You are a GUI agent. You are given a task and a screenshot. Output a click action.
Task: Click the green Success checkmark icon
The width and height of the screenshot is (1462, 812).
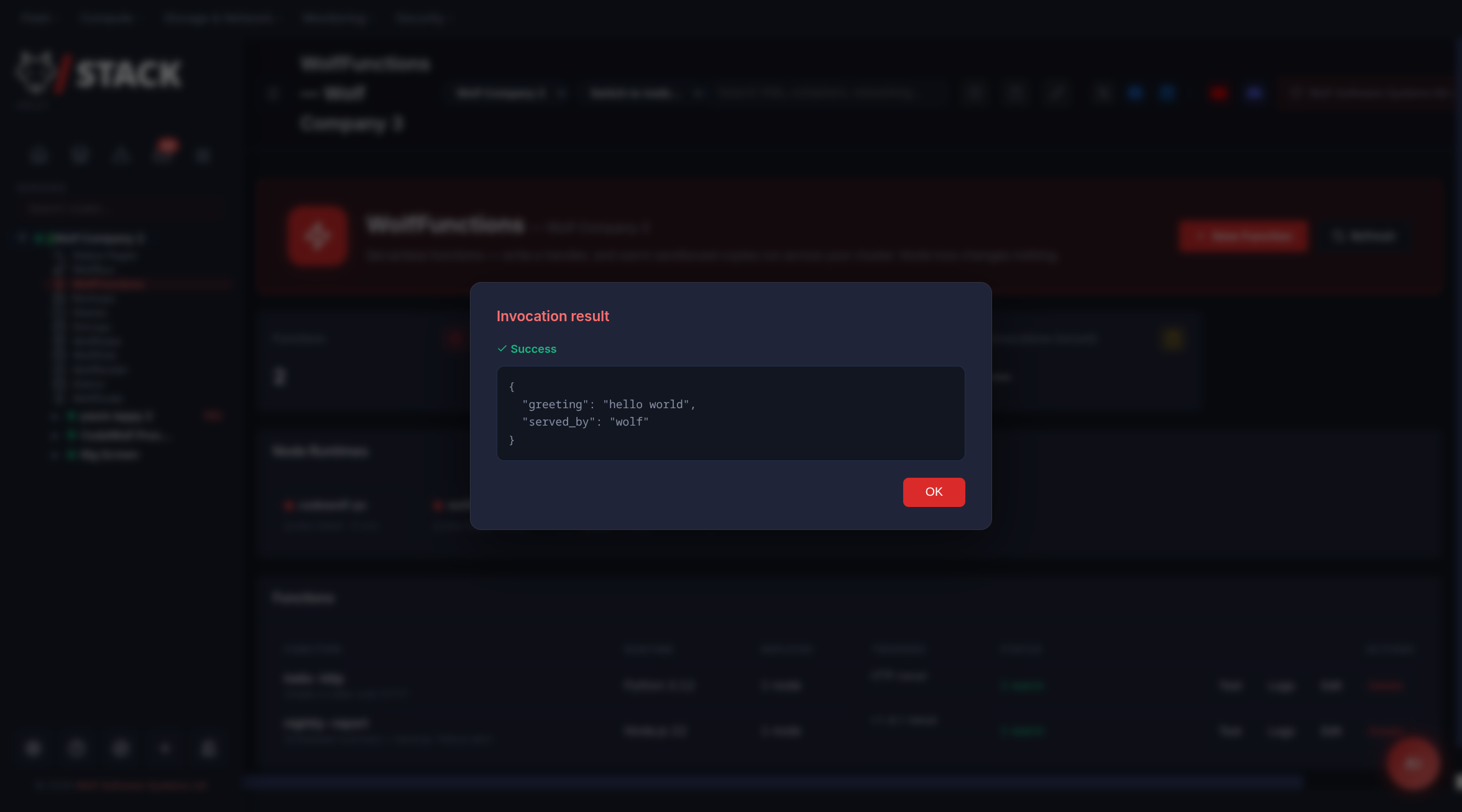[x=502, y=349]
